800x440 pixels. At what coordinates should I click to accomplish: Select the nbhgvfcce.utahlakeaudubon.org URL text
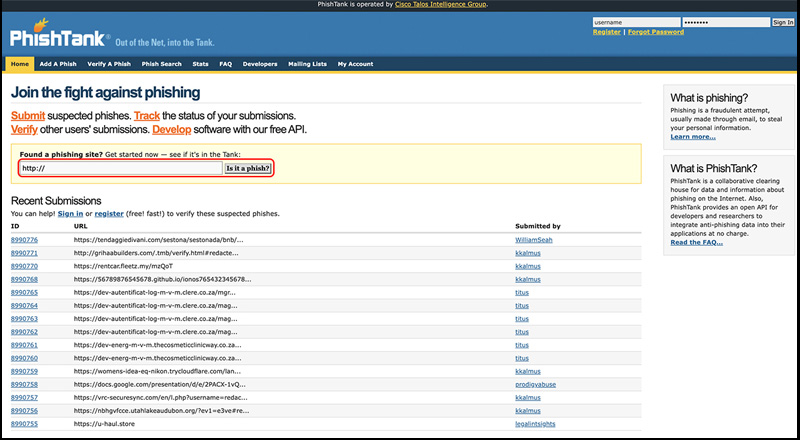161,411
